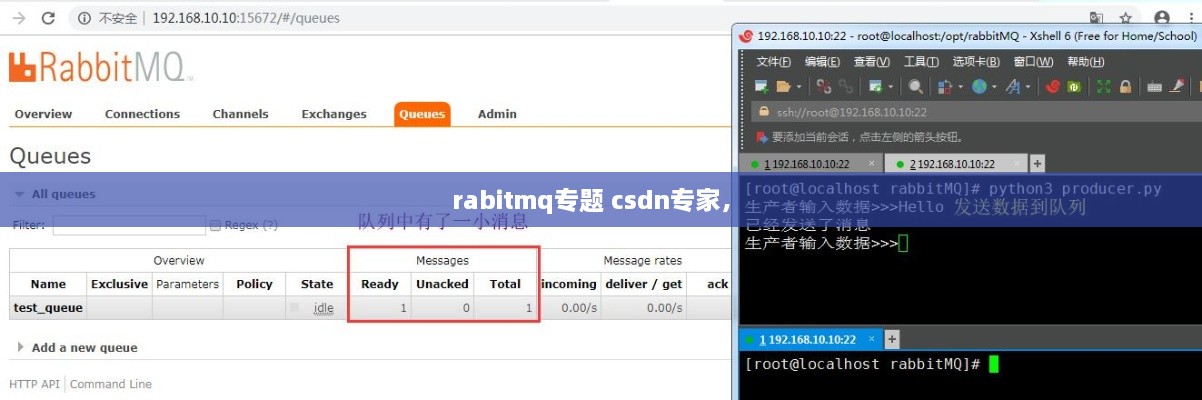Open dropdown arrow next to font icon
1202x400 pixels.
pyautogui.click(x=1028, y=87)
